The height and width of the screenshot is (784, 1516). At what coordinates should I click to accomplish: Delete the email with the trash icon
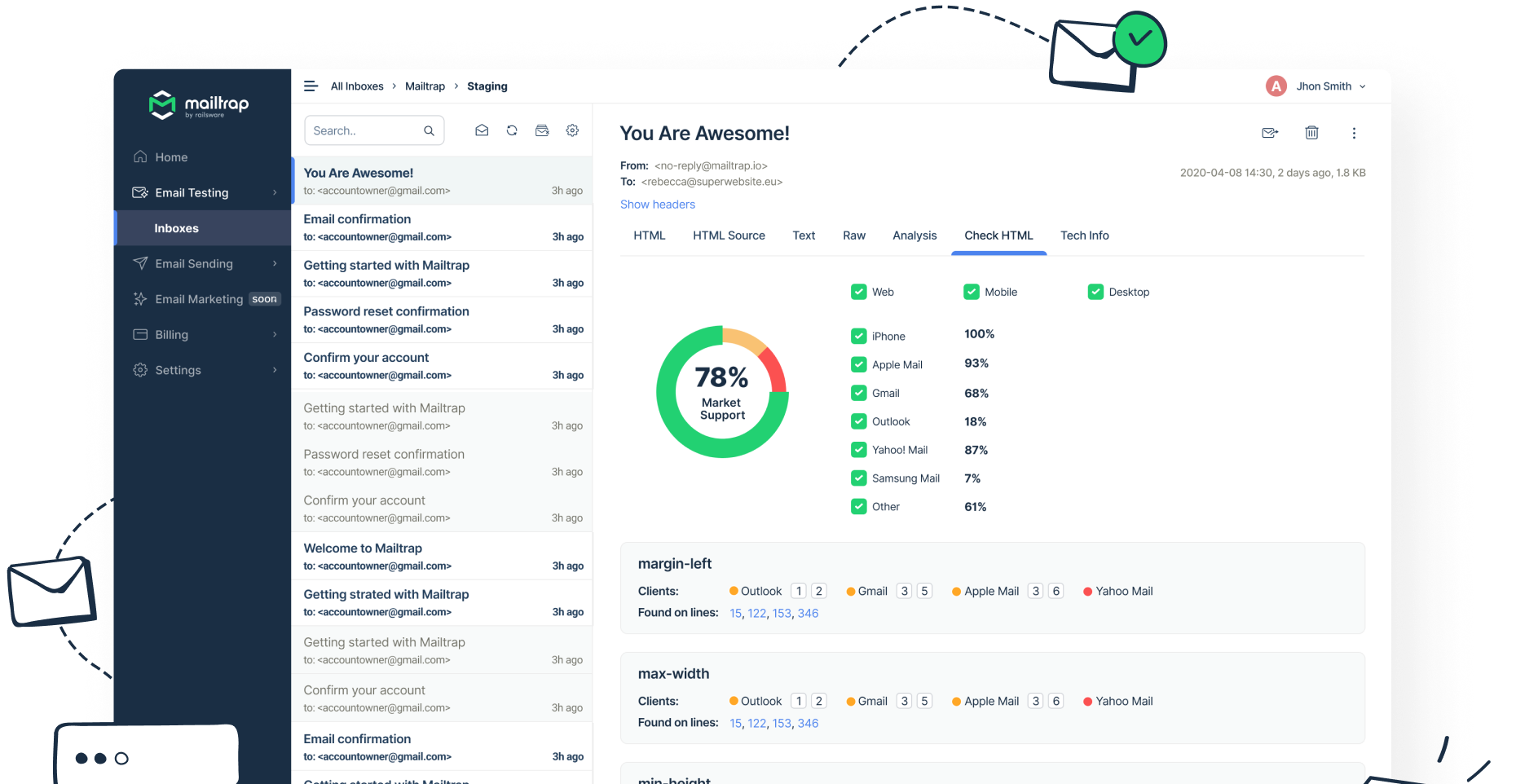tap(1311, 133)
